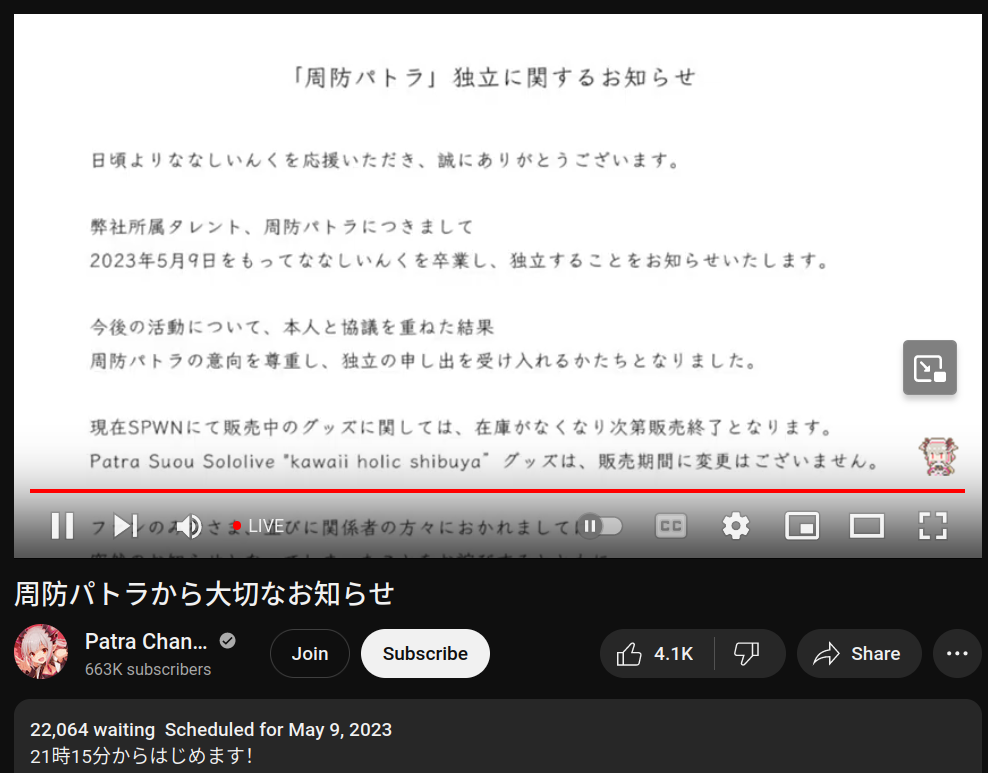Jump to the LIVE indicator
This screenshot has width=988, height=773.
pos(258,525)
